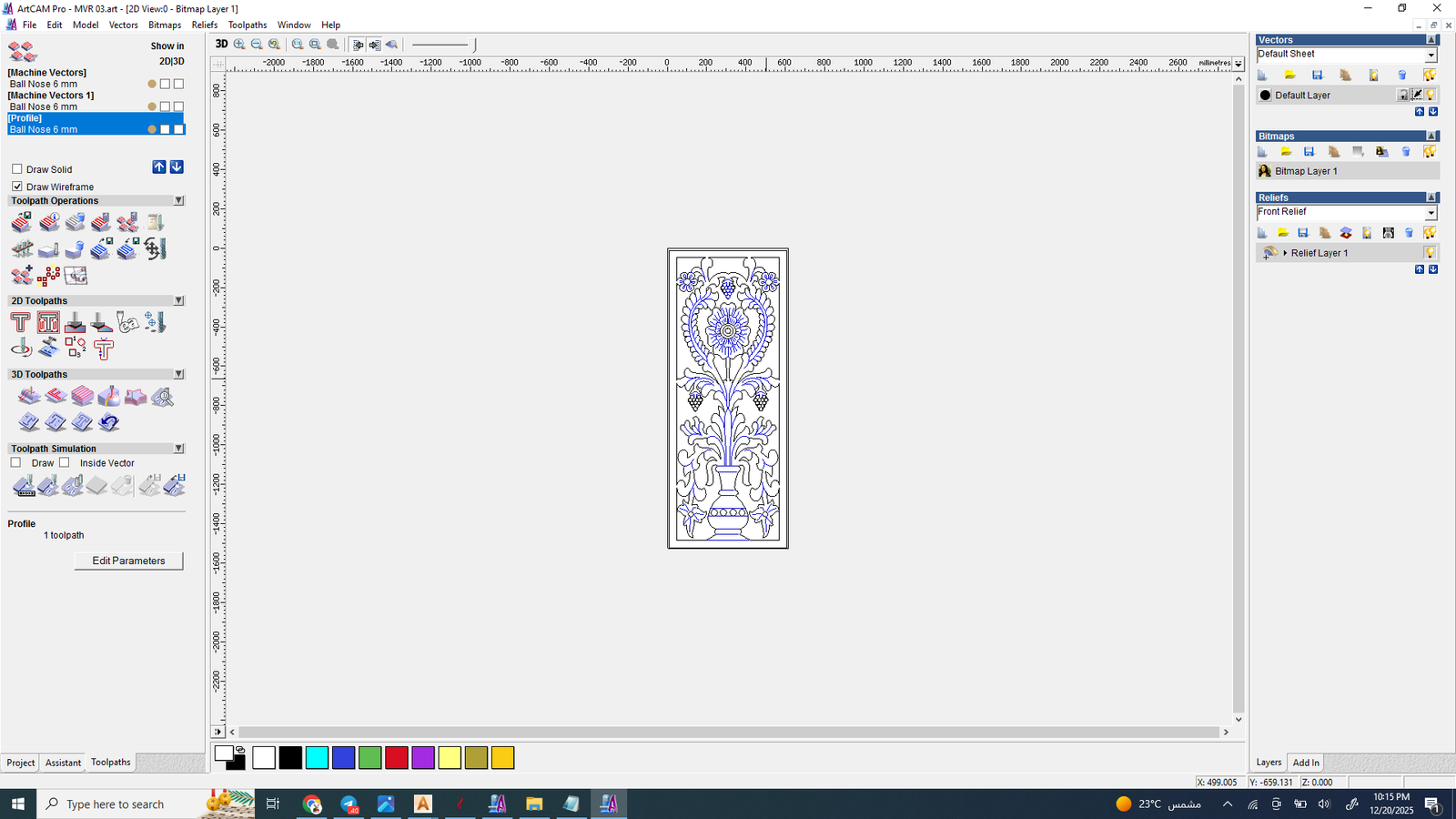Open the Default Sheet dropdown
Image resolution: width=1456 pixels, height=819 pixels.
pyautogui.click(x=1431, y=56)
